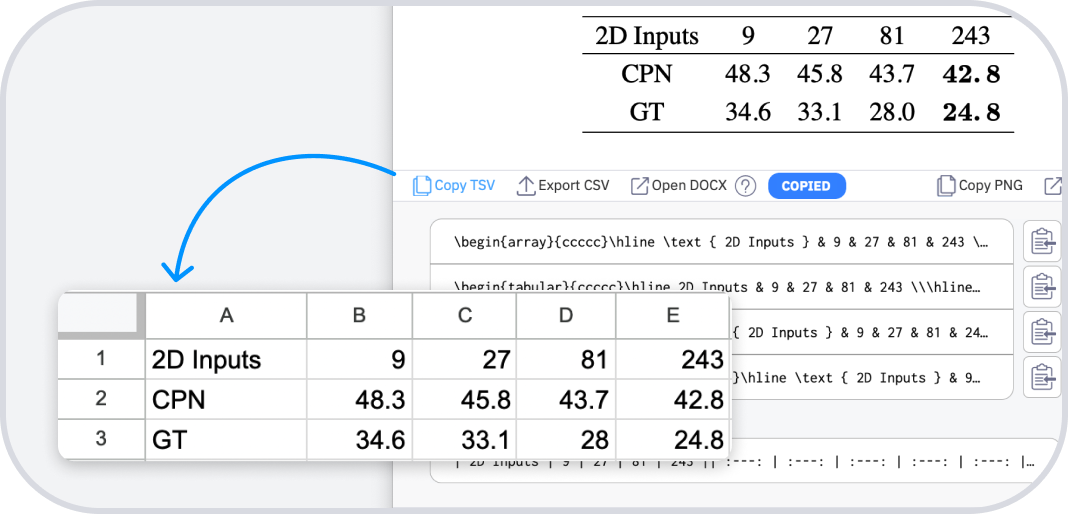1068x514 pixels.
Task: Click the blue COPIED badge
Action: click(806, 186)
